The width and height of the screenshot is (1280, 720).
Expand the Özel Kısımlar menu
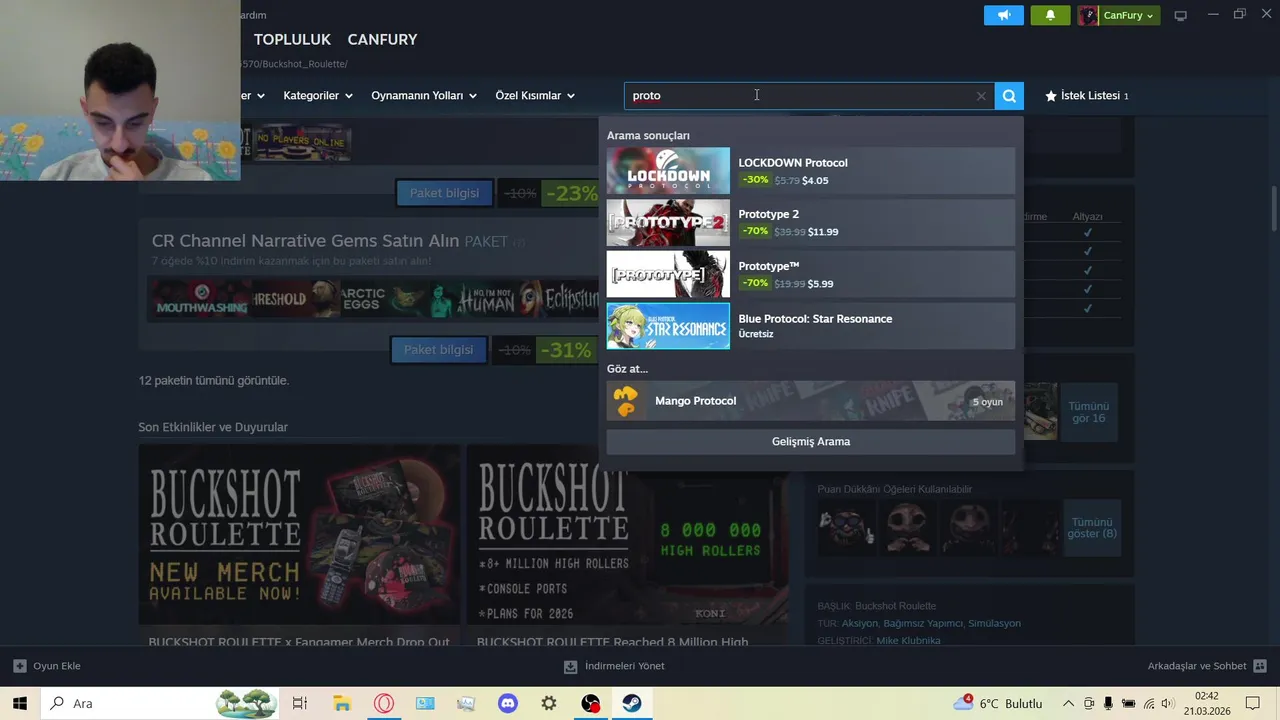pos(535,96)
